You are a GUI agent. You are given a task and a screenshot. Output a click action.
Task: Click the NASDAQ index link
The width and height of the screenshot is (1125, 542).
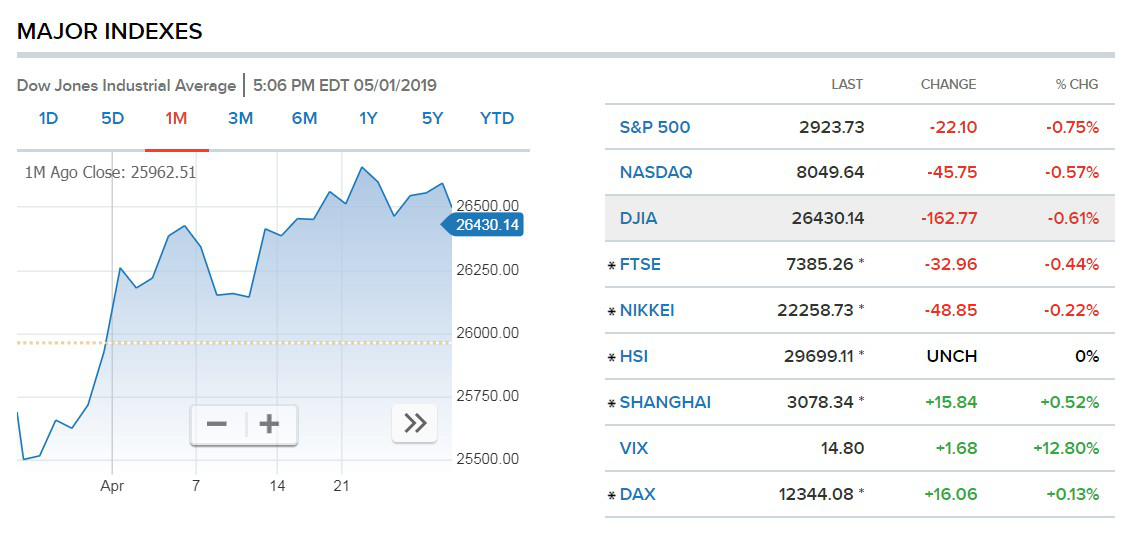[x=656, y=172]
